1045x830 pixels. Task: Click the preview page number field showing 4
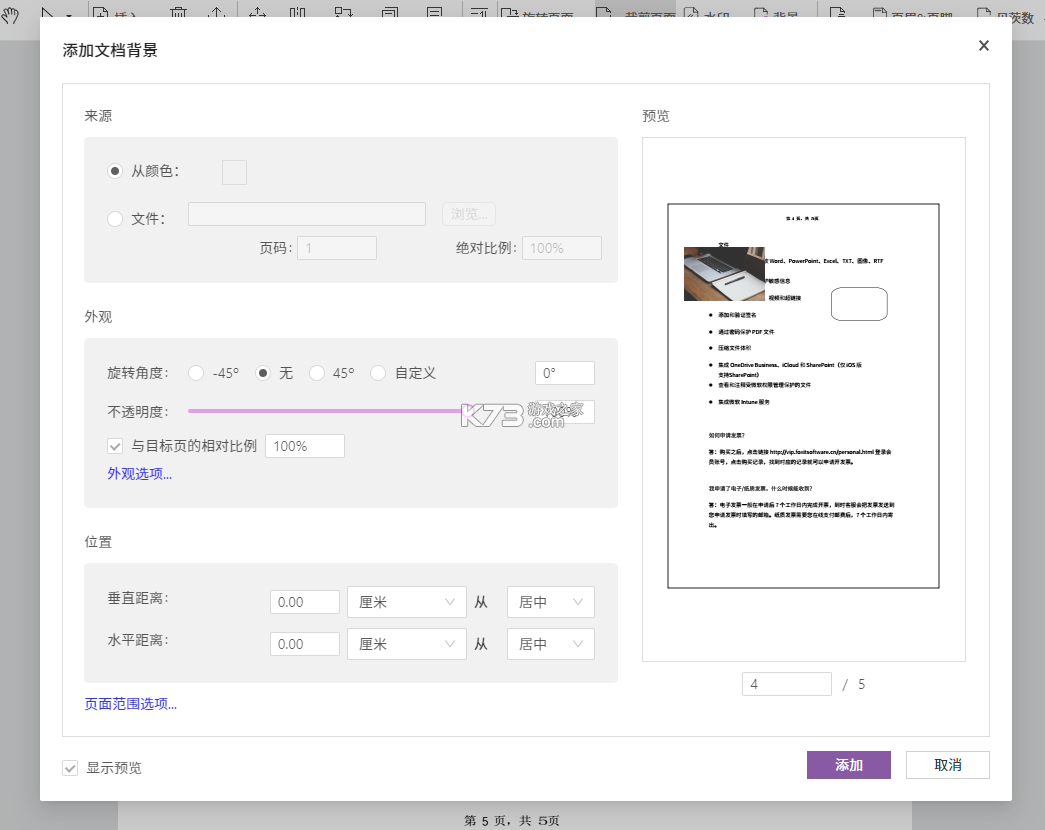point(786,684)
